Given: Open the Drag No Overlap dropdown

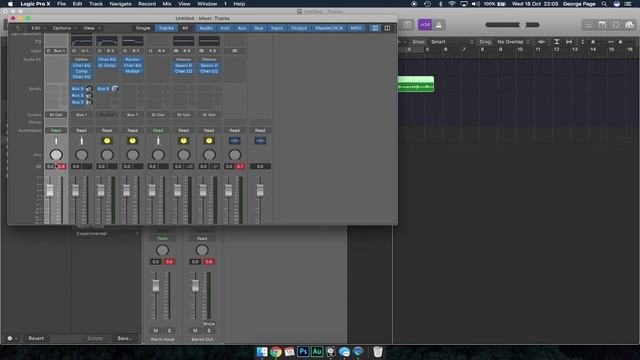Looking at the screenshot, I should coord(513,42).
